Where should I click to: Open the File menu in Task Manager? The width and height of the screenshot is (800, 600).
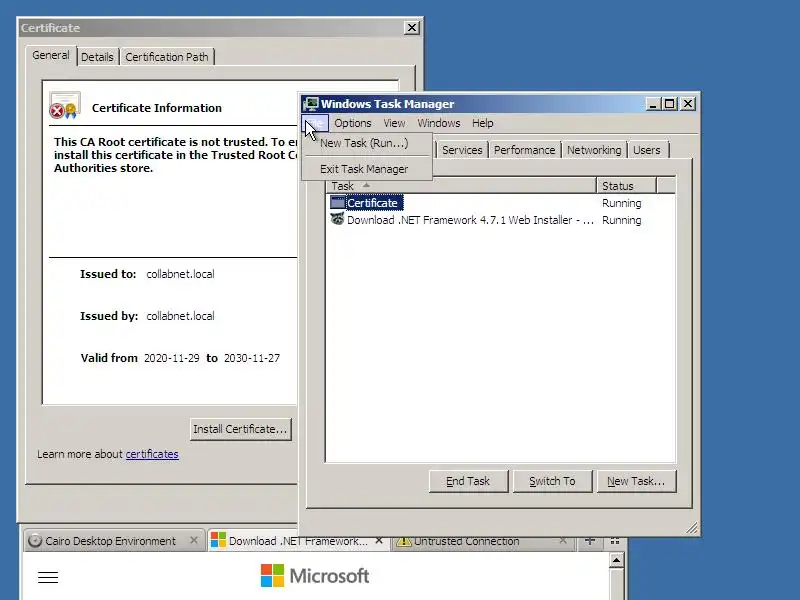(315, 123)
